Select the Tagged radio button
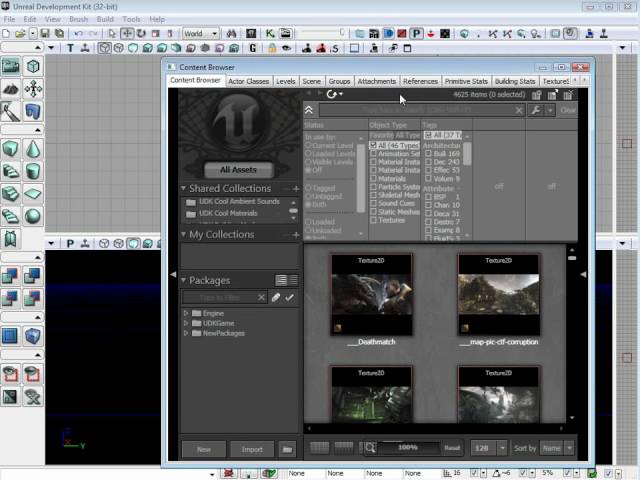This screenshot has height=480, width=640. coord(308,188)
